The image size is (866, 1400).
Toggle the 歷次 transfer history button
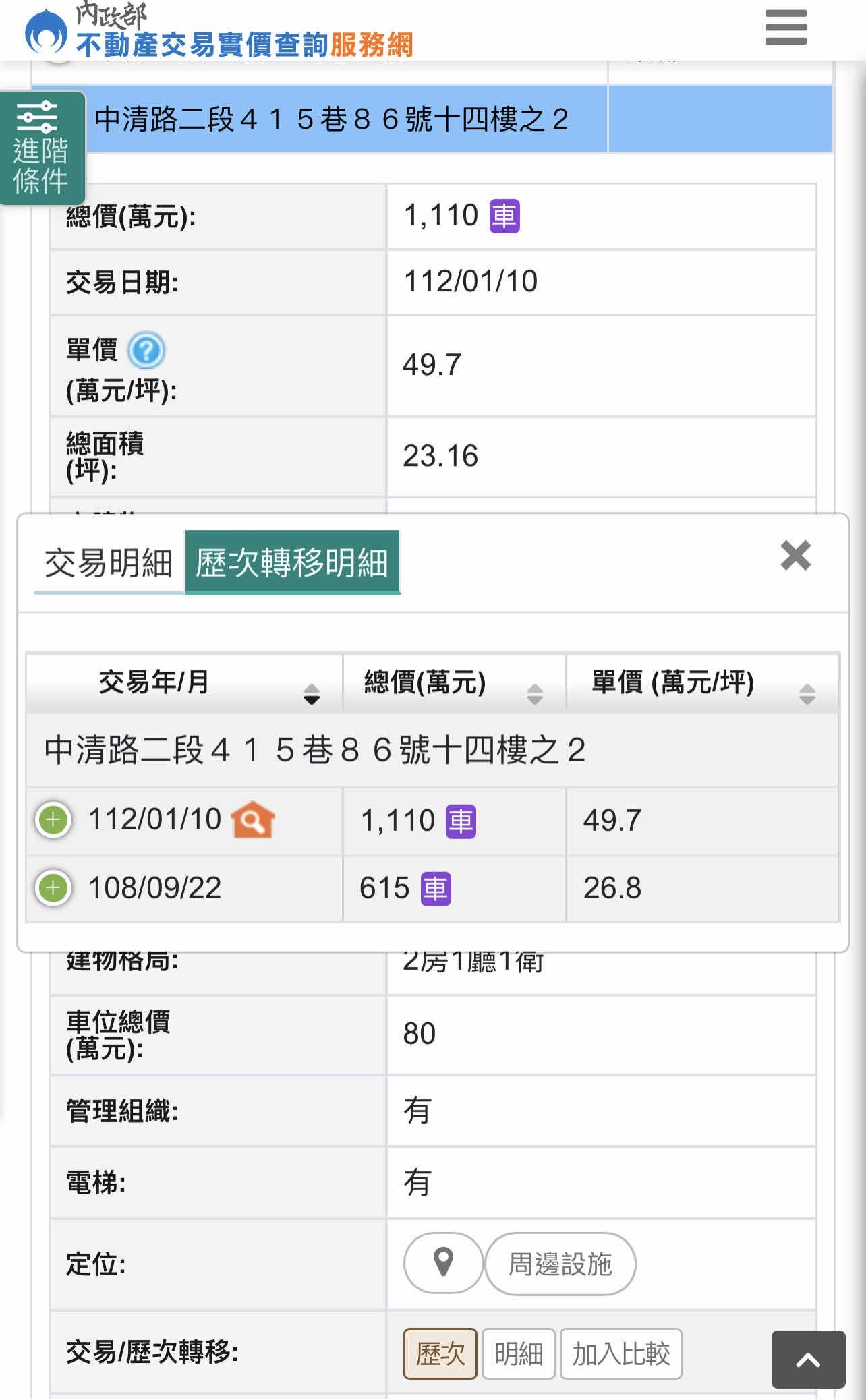click(x=440, y=1353)
